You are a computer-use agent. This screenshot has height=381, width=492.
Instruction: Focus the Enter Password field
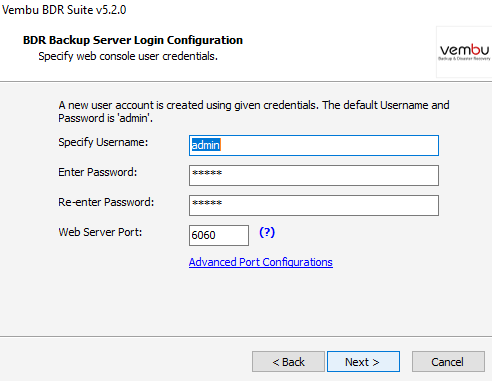coord(314,175)
